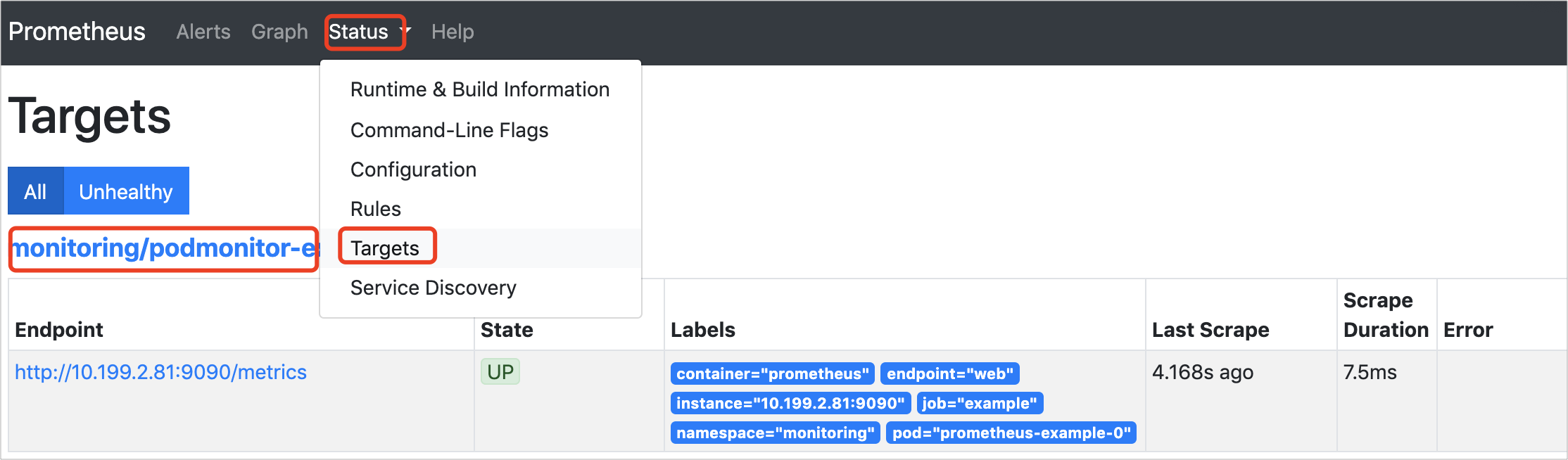The image size is (1568, 460).
Task: Open Rules from the dropdown
Action: click(x=375, y=209)
